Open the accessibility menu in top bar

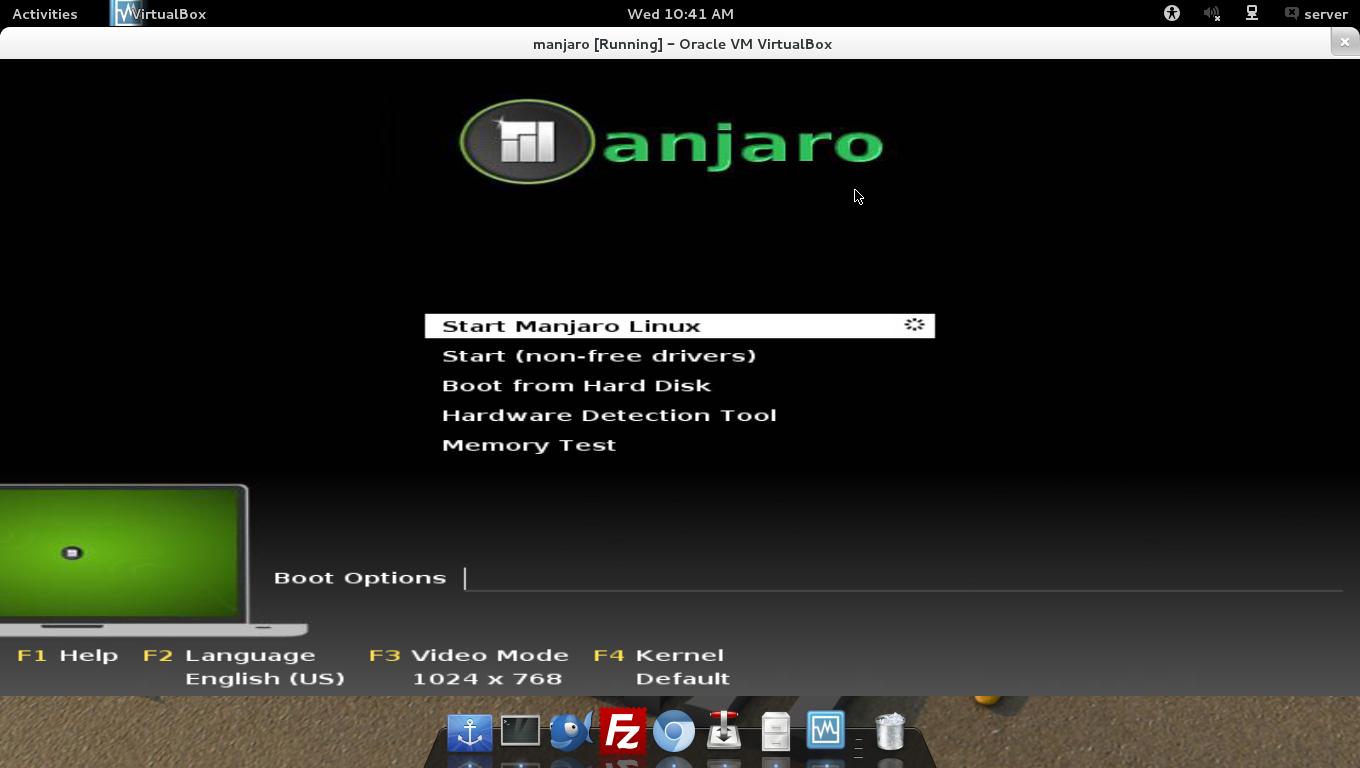coord(1172,14)
